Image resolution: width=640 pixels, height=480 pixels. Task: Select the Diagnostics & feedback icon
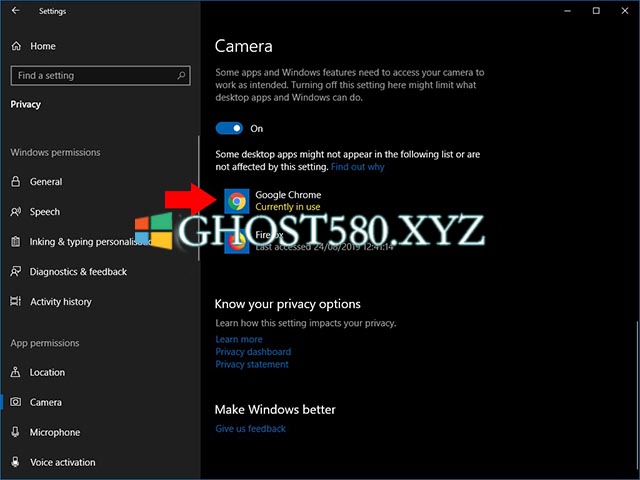16,271
